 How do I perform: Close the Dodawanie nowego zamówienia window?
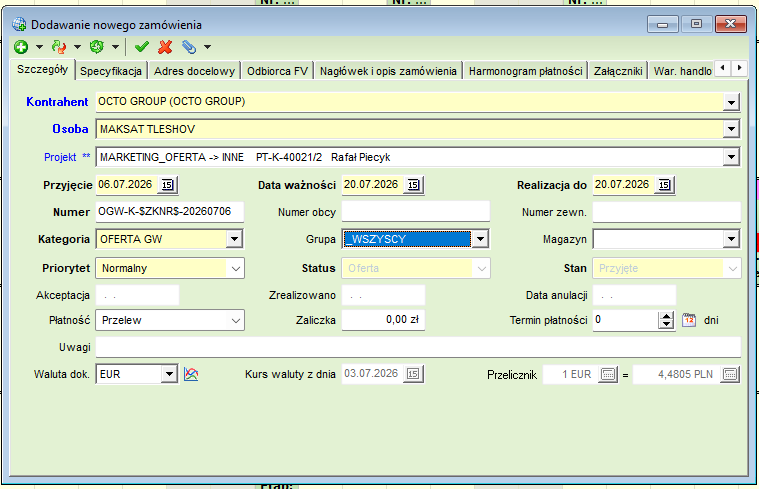coord(730,24)
